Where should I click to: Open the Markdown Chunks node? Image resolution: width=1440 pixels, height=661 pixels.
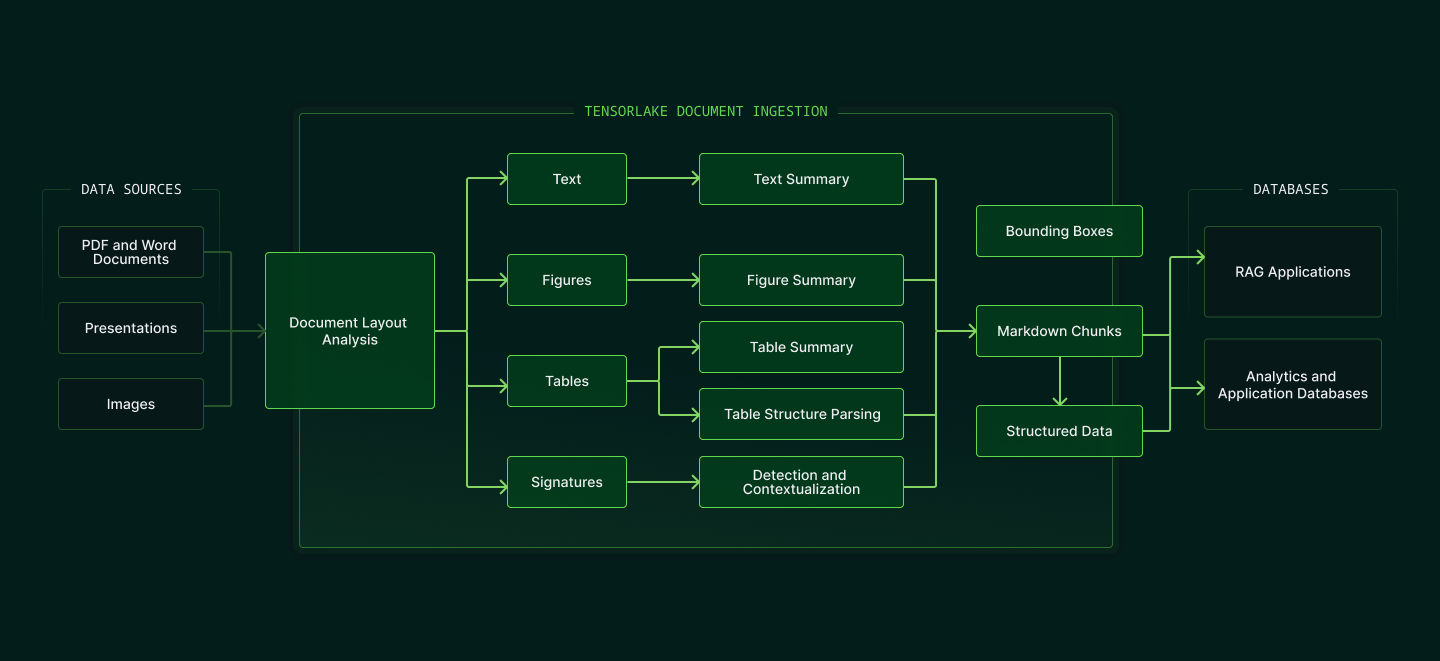[x=1059, y=331]
